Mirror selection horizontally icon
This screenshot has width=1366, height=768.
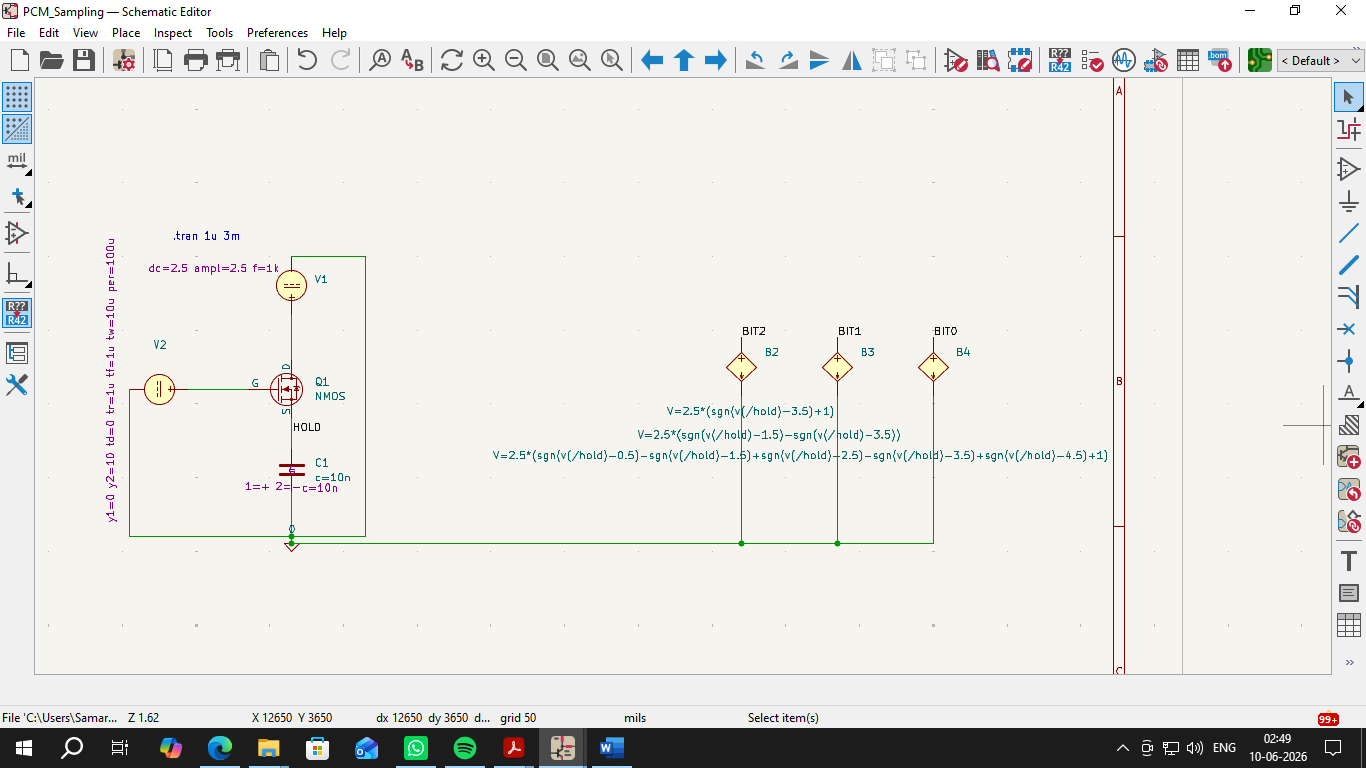[852, 60]
